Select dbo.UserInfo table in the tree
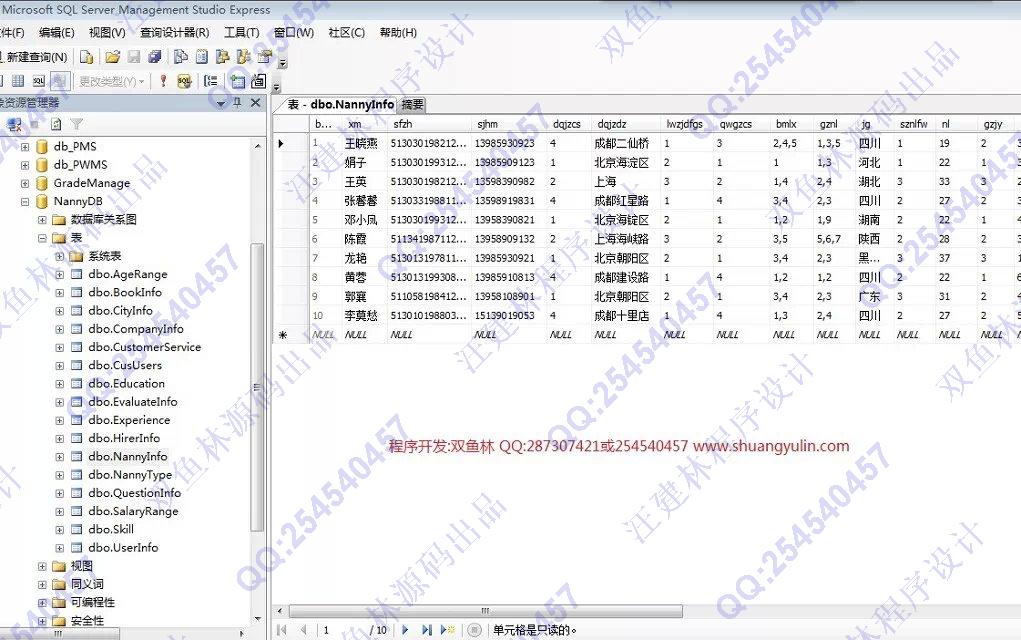Viewport: 1021px width, 640px height. (x=123, y=548)
